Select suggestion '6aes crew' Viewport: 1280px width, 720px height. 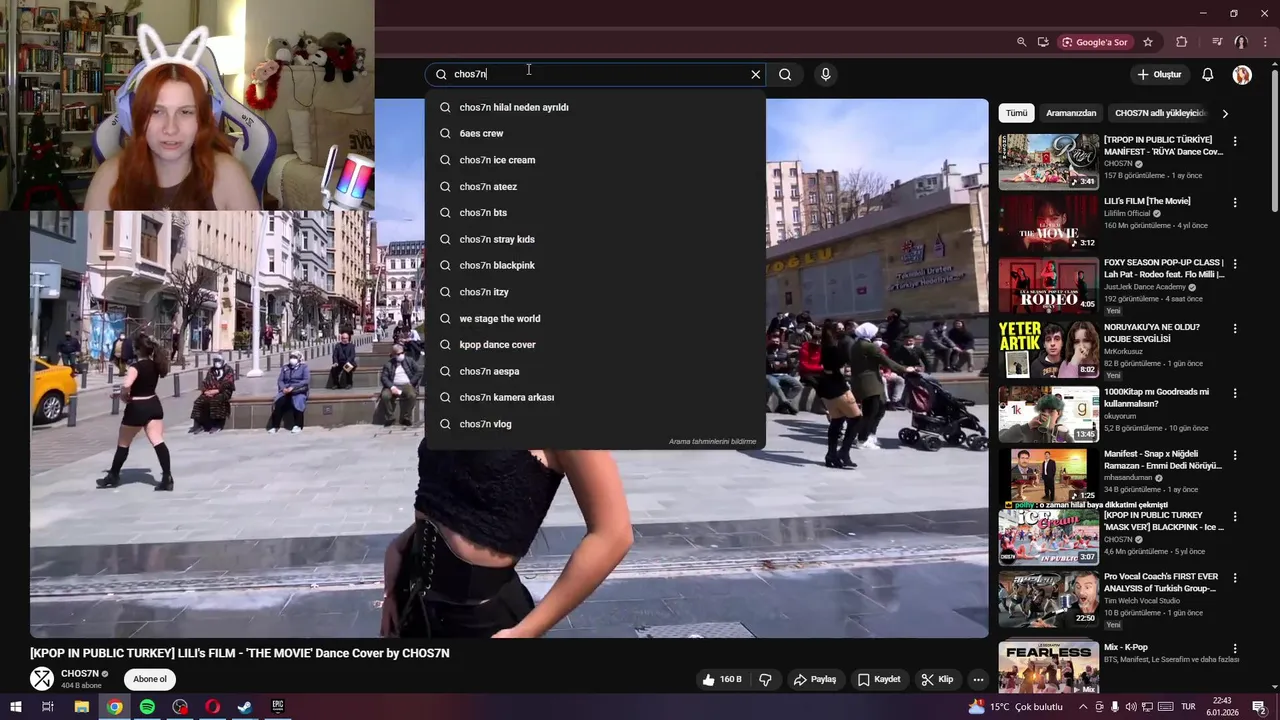click(595, 133)
